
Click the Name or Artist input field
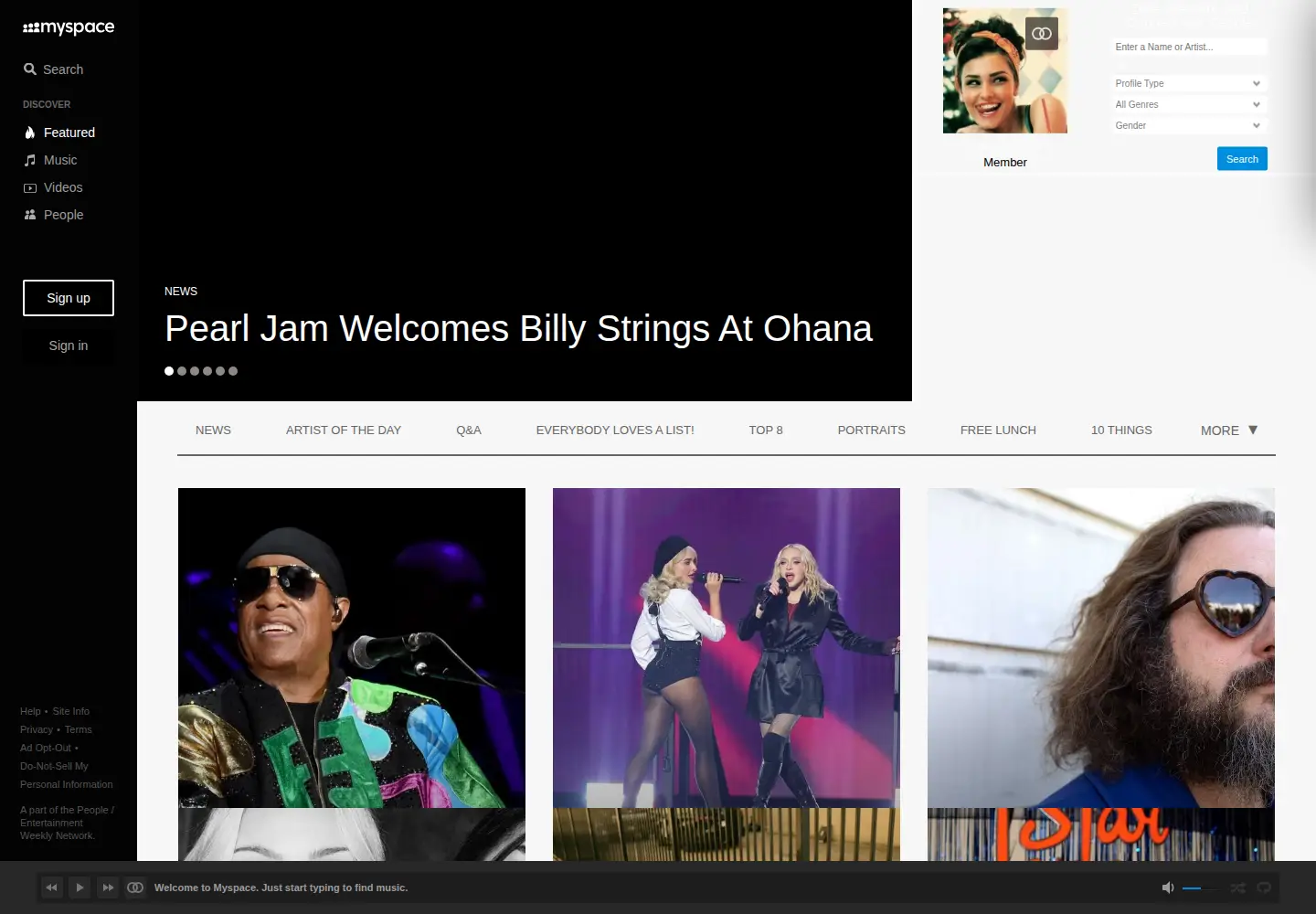1189,47
